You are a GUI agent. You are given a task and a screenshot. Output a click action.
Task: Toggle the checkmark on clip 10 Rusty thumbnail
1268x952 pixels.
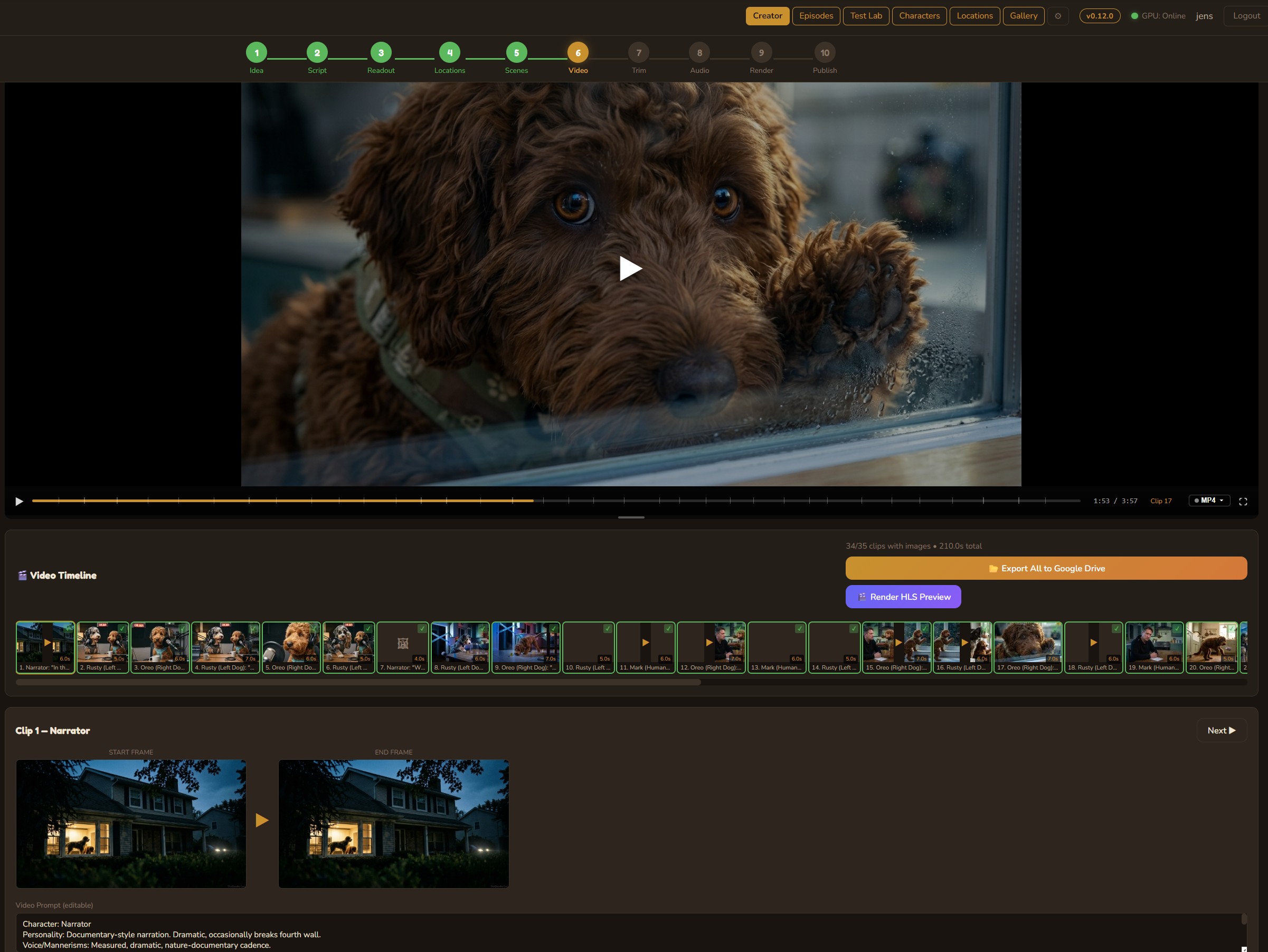coord(608,628)
